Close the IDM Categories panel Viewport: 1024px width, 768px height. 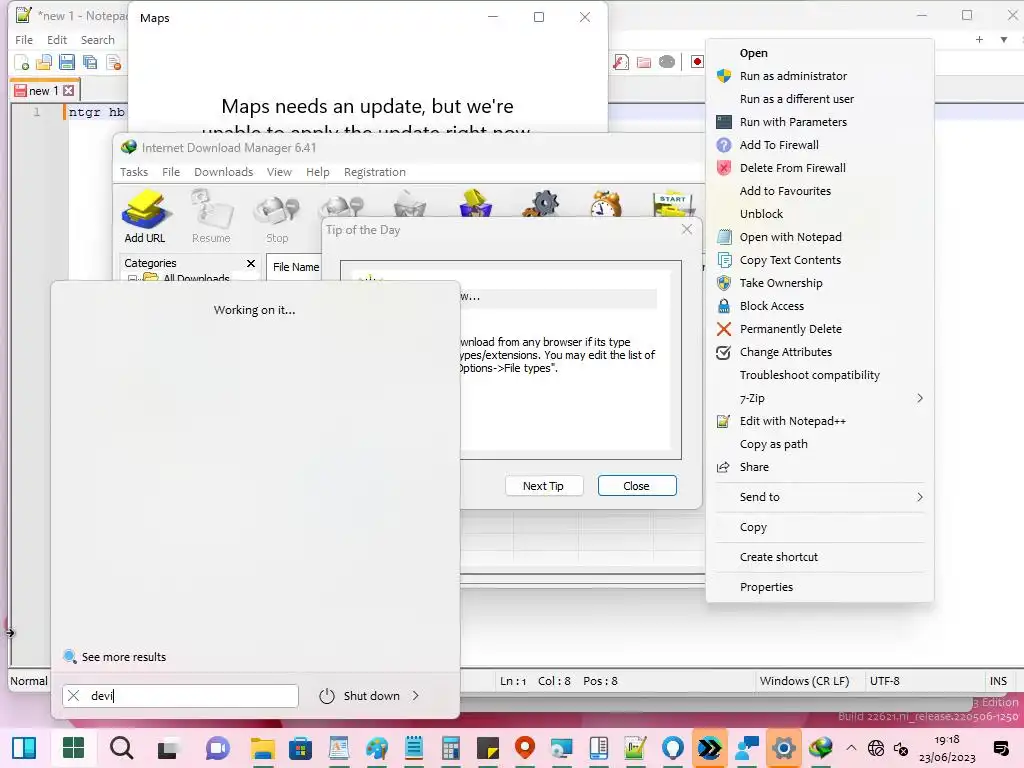[x=251, y=263]
